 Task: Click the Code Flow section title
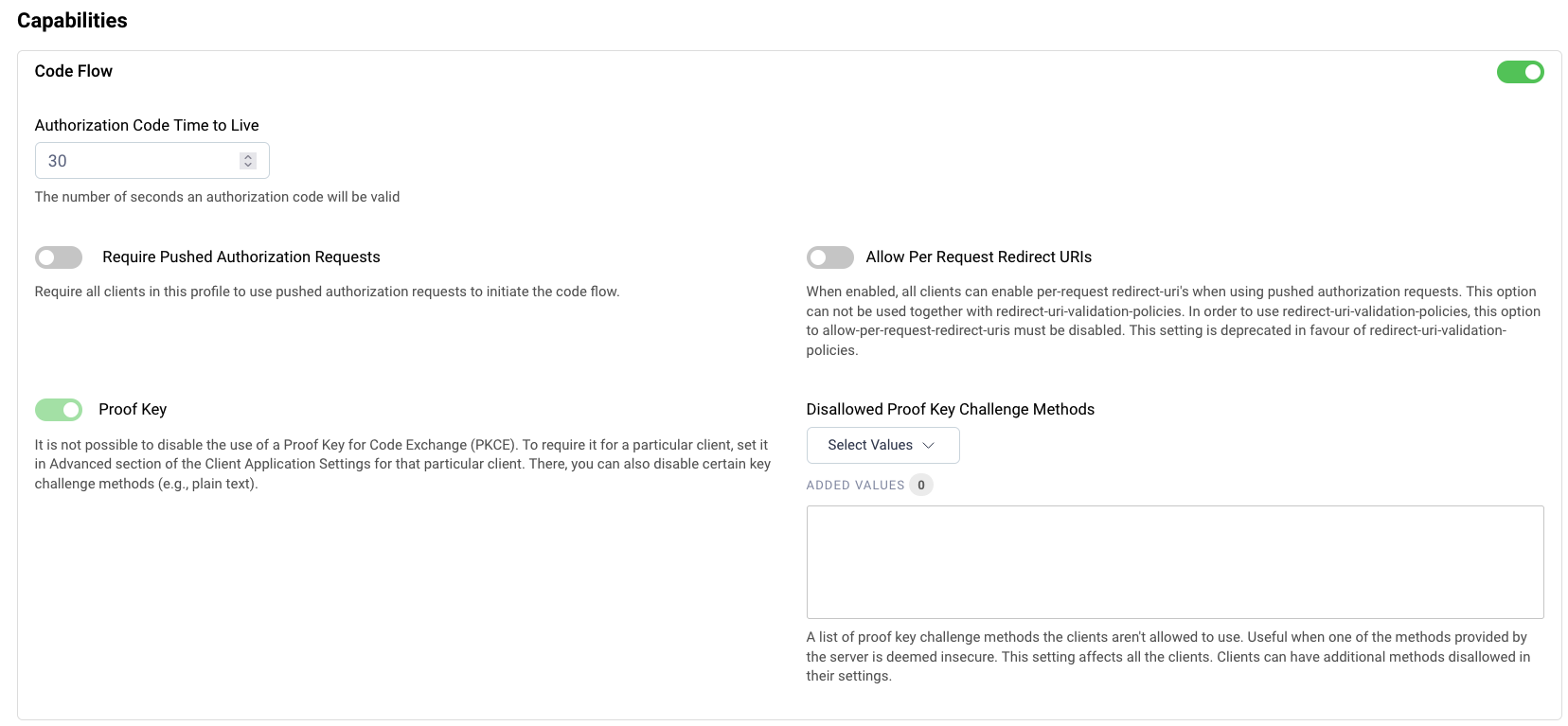coord(74,71)
